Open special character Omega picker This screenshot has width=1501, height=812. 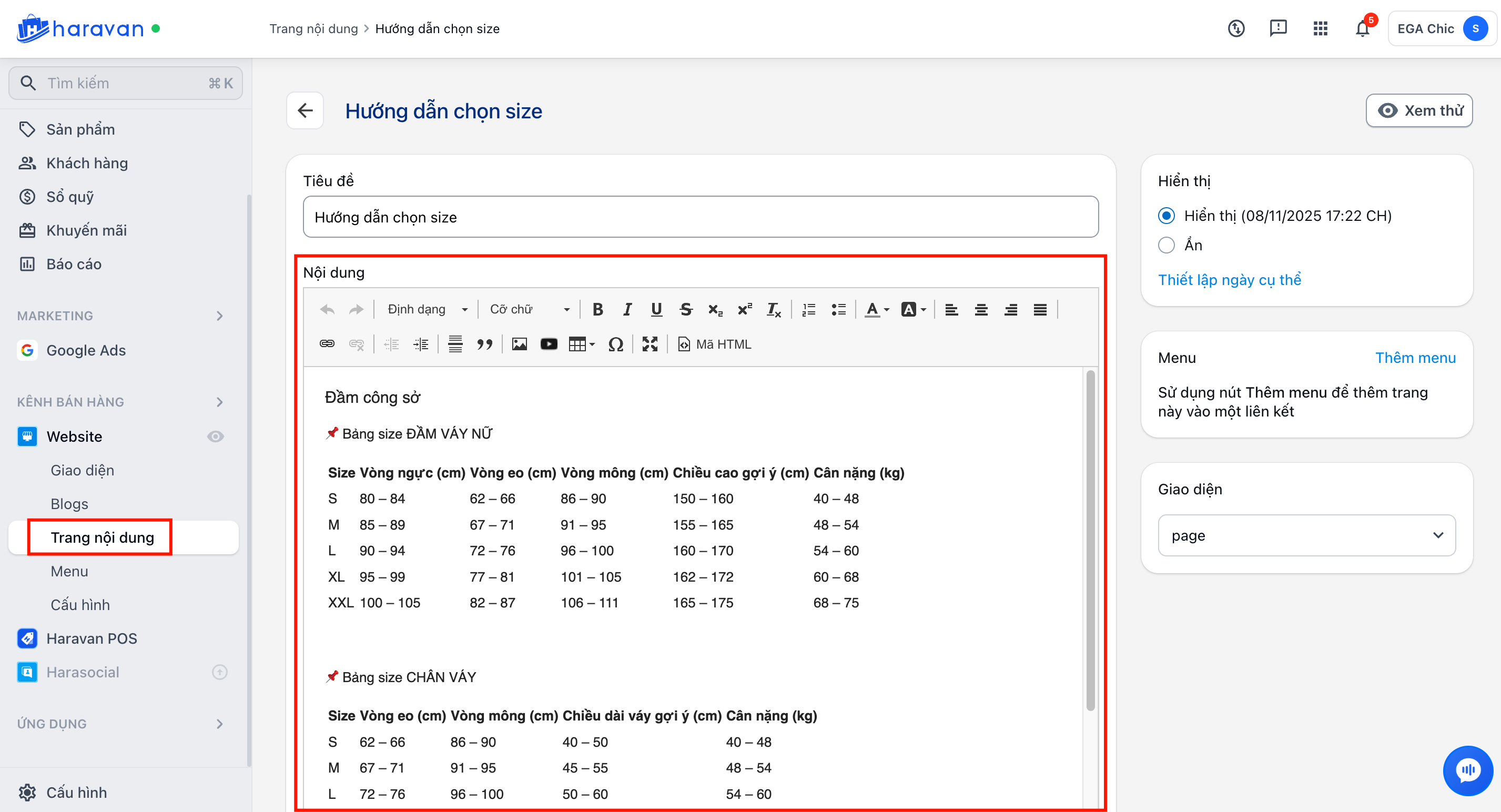pos(615,344)
